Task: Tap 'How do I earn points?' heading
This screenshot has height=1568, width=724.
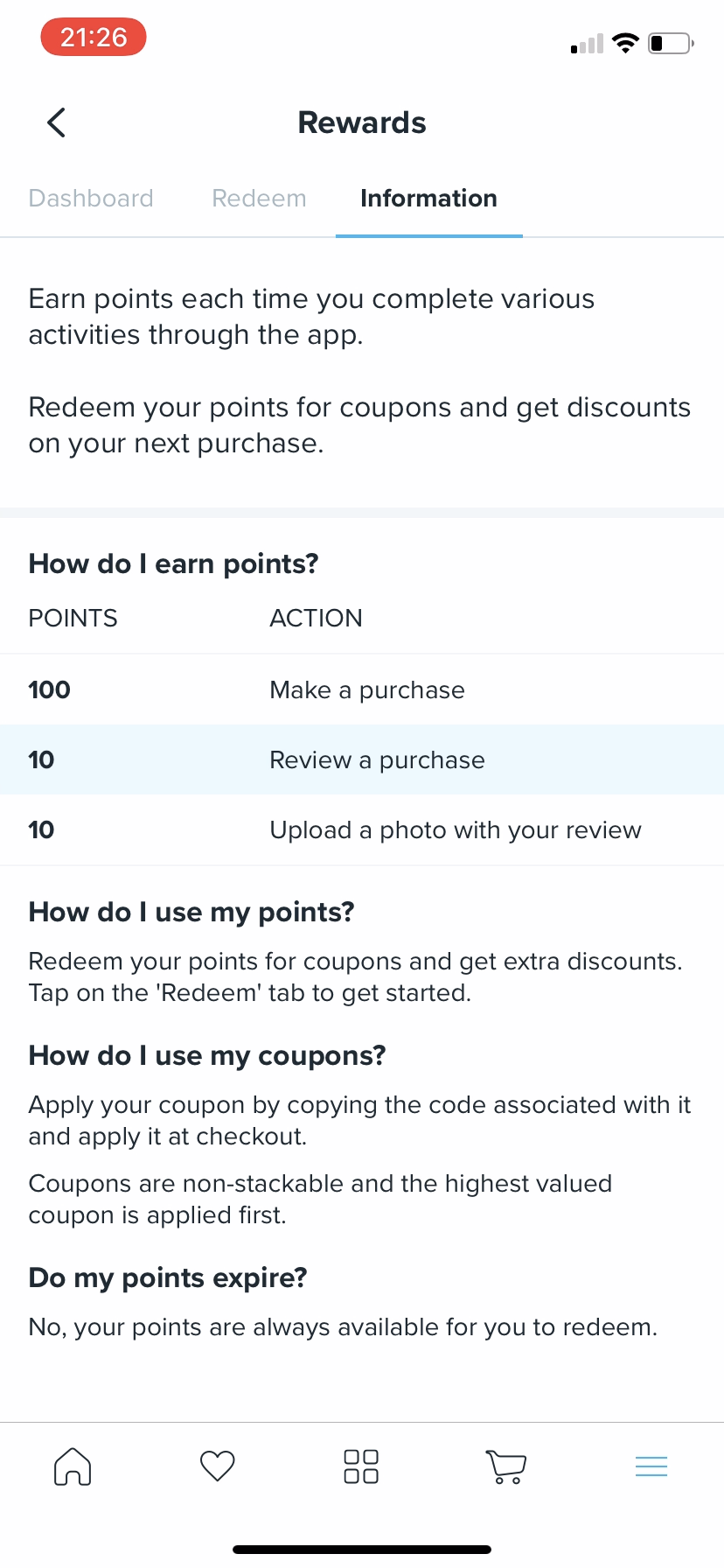Action: point(173,563)
